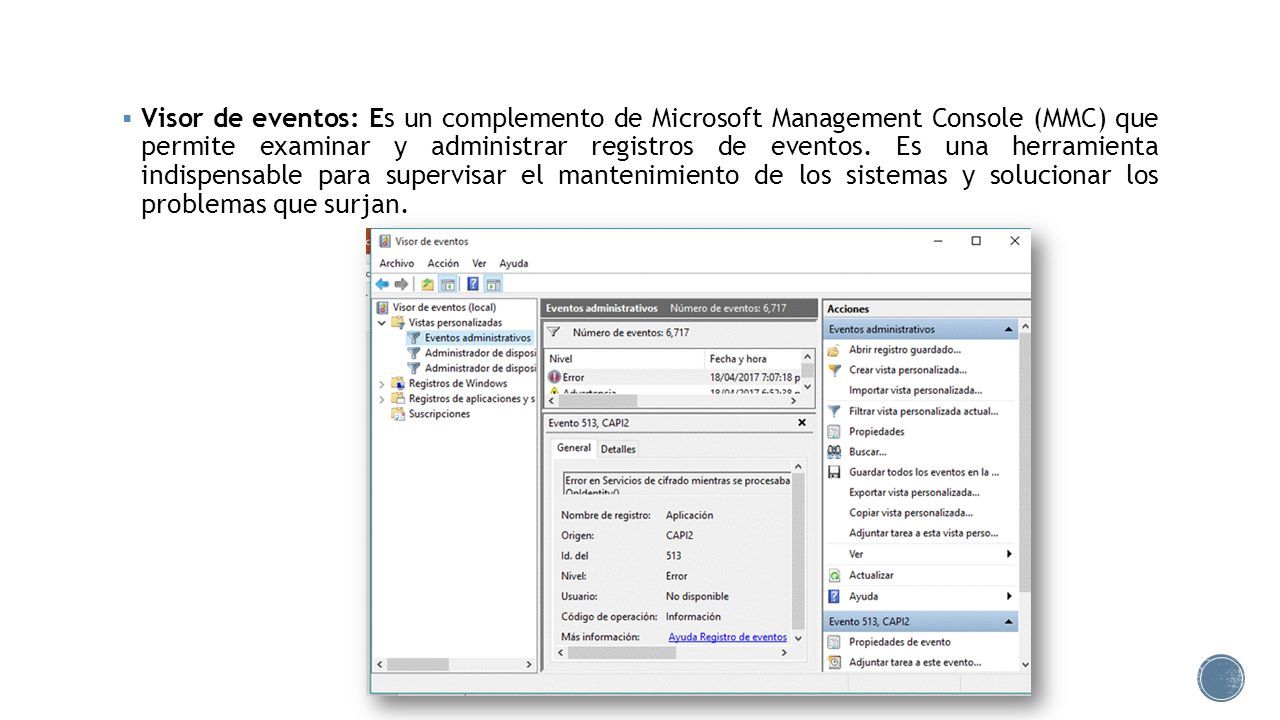Click the Suscripciones folder icon in tree
The height and width of the screenshot is (720, 1280).
pos(399,414)
